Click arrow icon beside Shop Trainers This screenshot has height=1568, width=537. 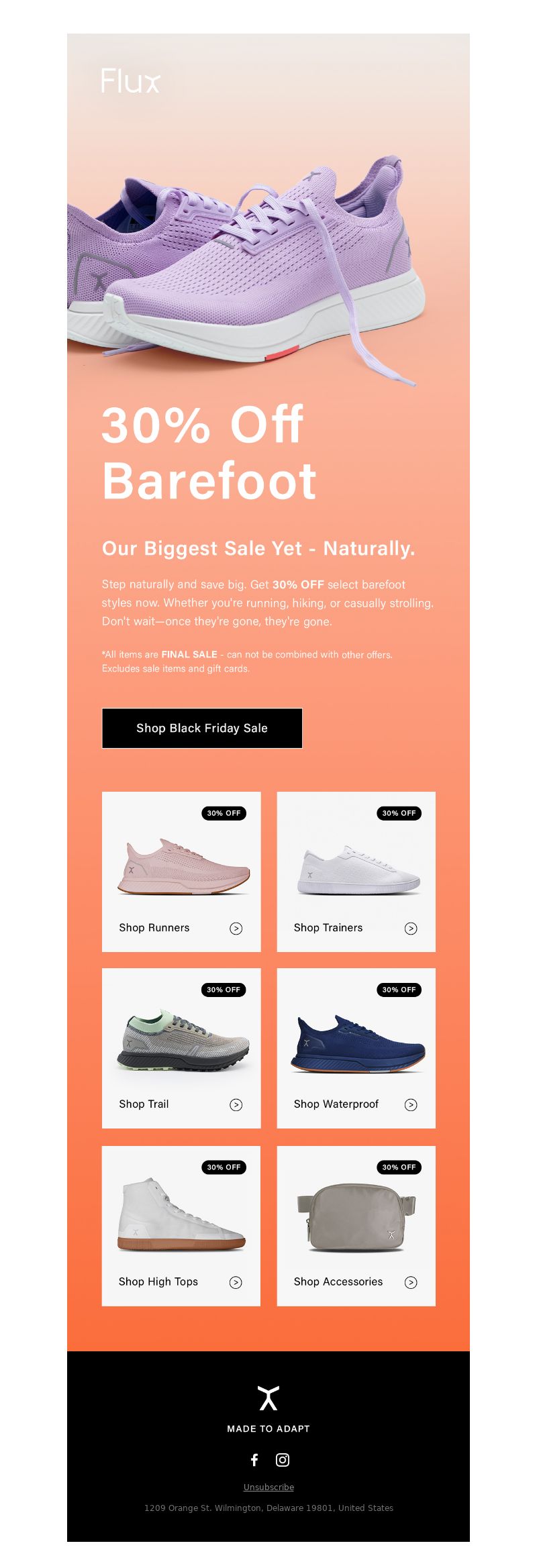coord(411,928)
